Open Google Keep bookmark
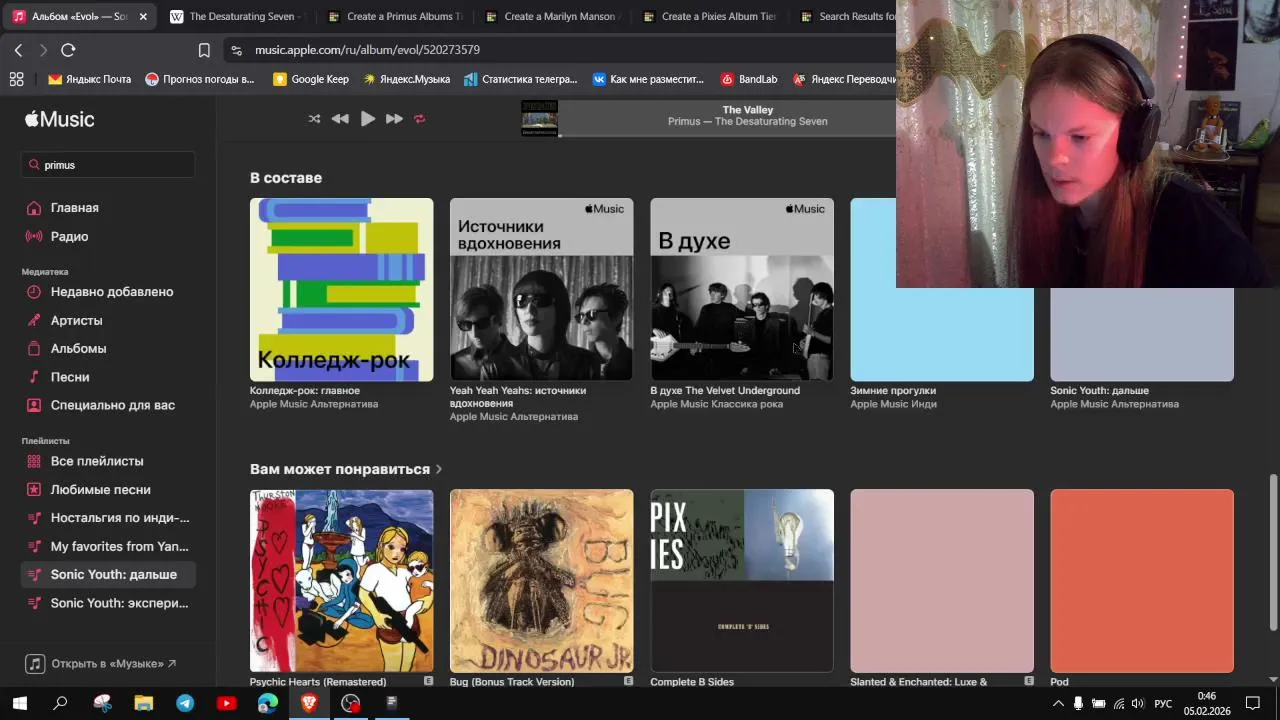This screenshot has width=1280, height=720. (311, 79)
